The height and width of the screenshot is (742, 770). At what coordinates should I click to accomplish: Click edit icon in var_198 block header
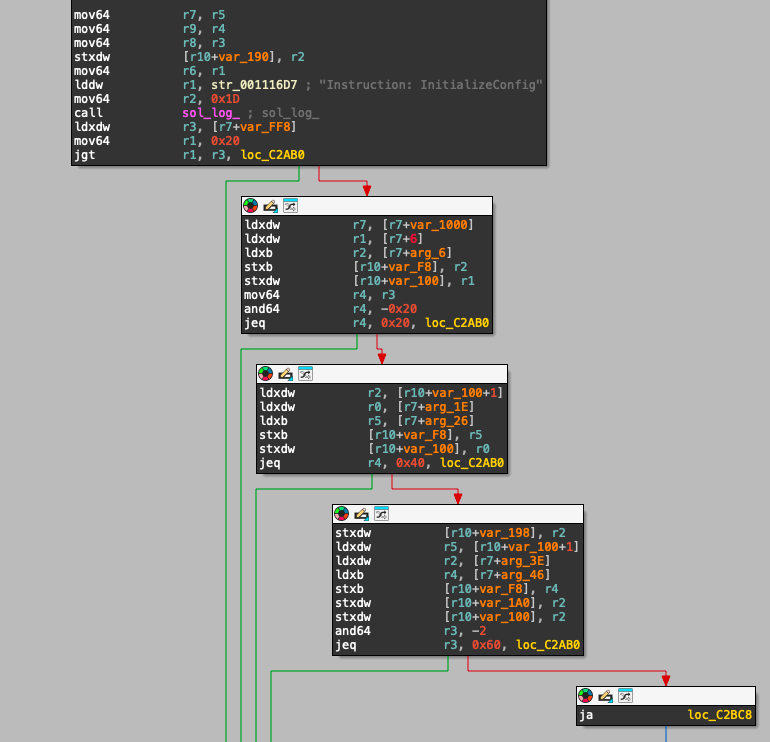(x=361, y=514)
